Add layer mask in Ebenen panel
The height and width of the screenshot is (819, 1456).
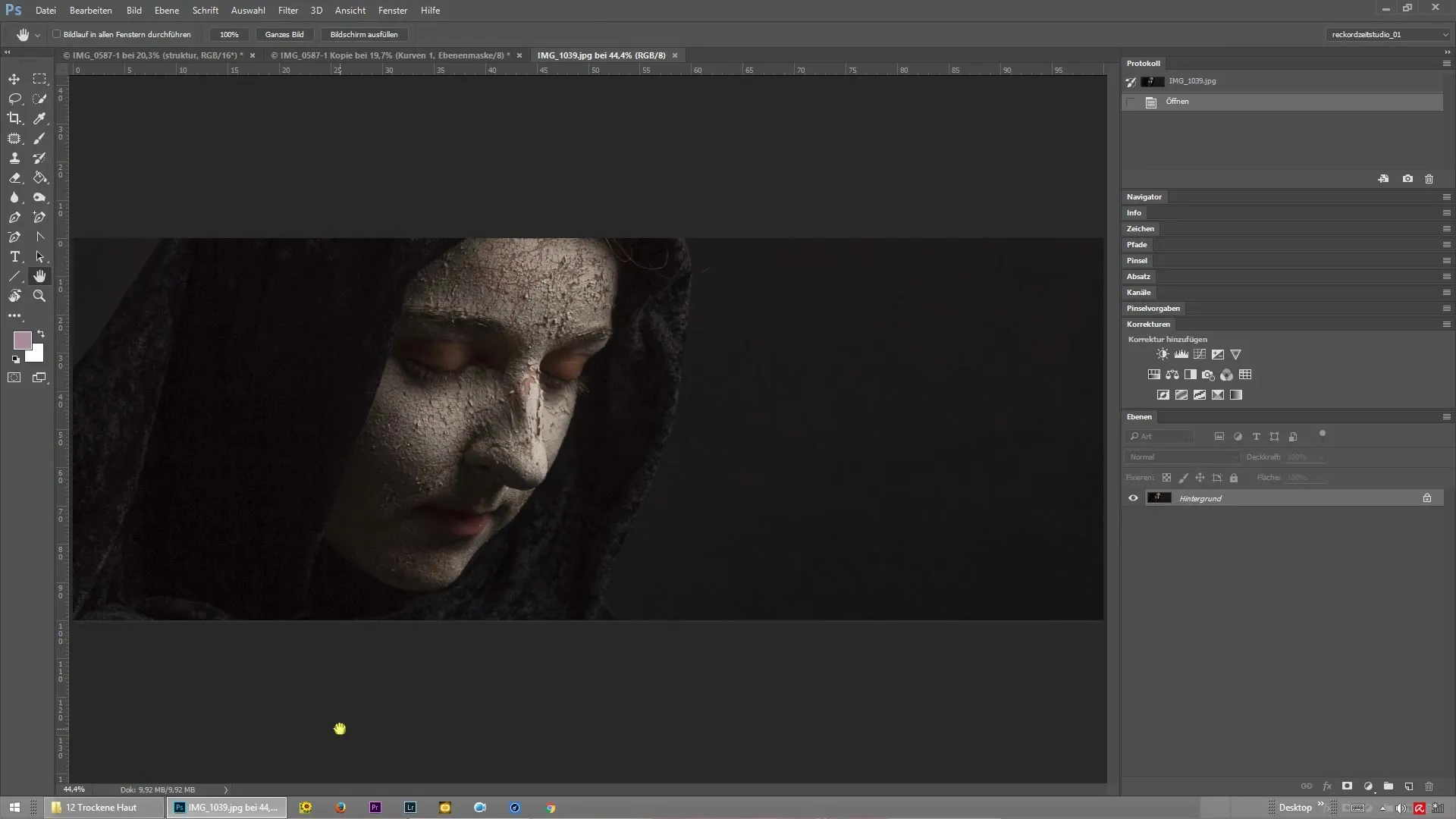pyautogui.click(x=1347, y=786)
